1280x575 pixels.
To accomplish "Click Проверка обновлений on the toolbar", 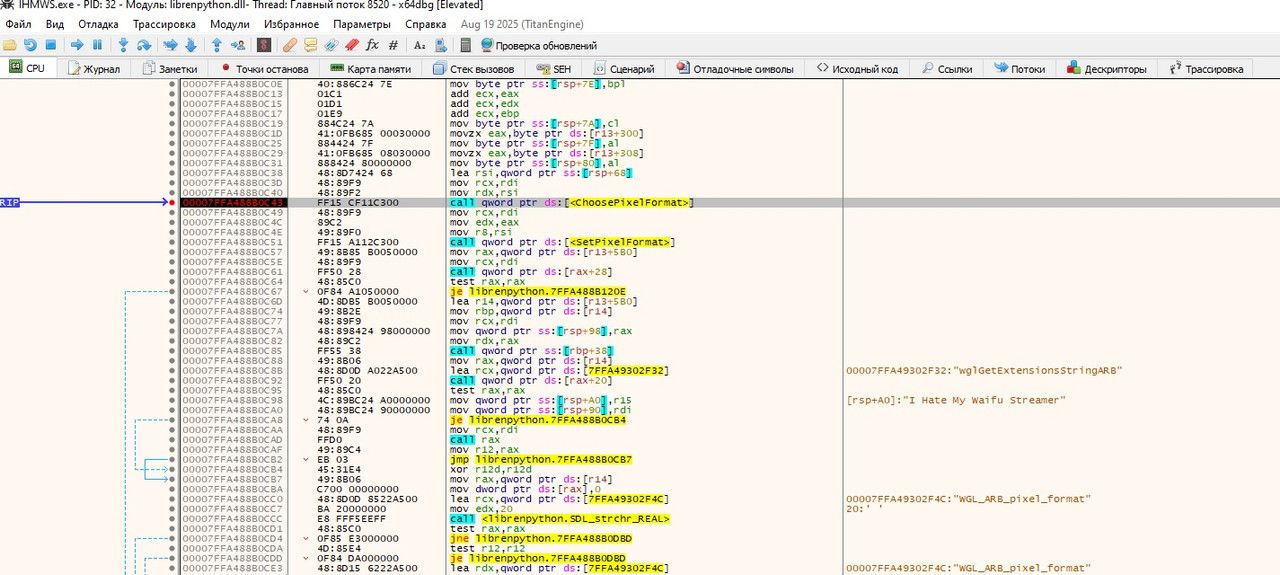I will coord(539,45).
